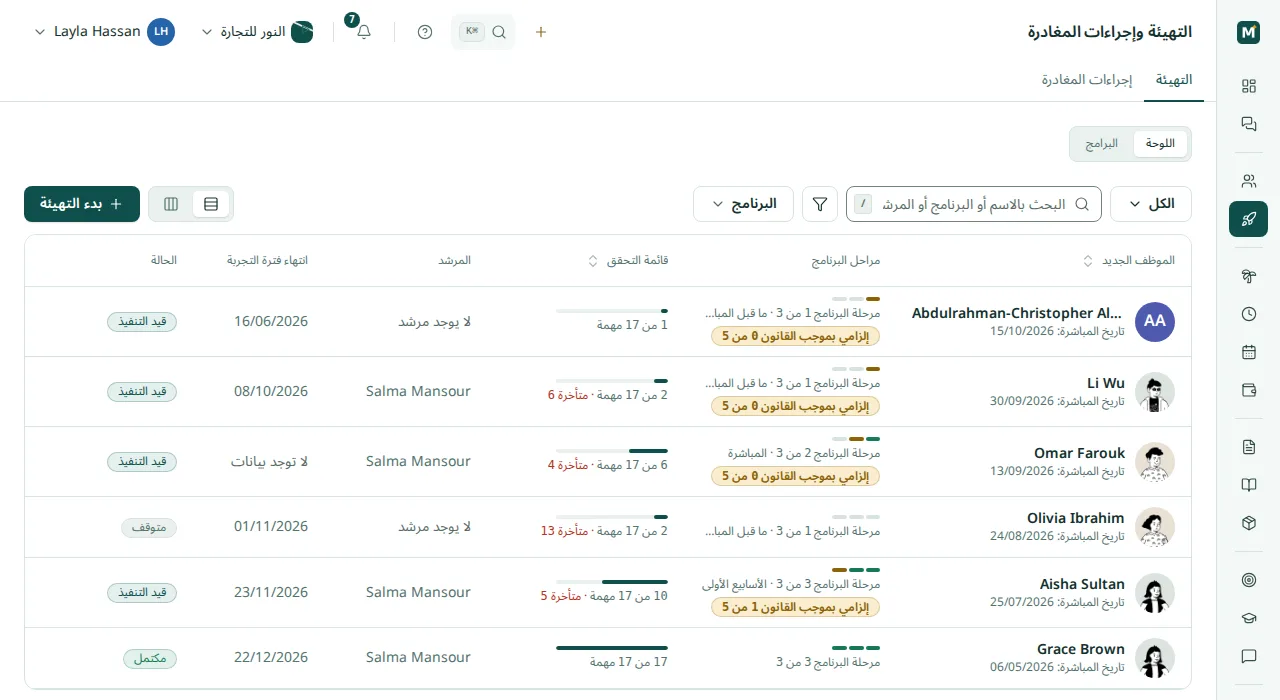Click the funnel filter icon

[x=820, y=204]
